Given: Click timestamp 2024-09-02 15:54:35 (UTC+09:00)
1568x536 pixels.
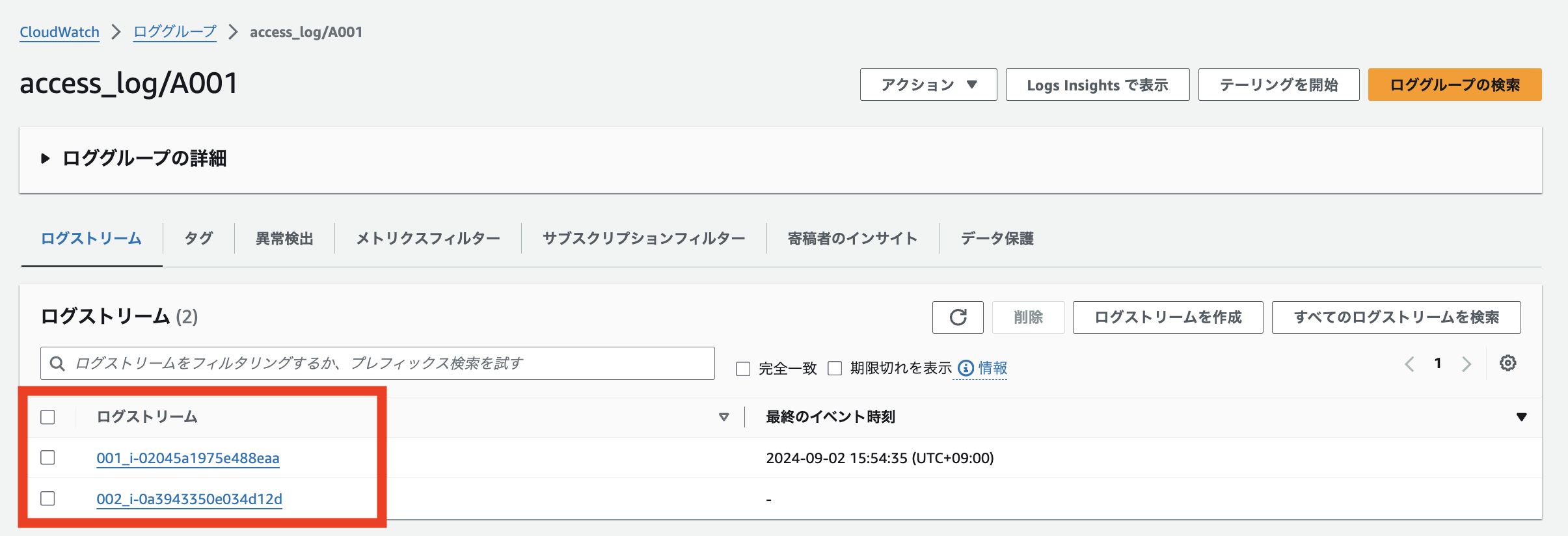Looking at the screenshot, I should [880, 458].
